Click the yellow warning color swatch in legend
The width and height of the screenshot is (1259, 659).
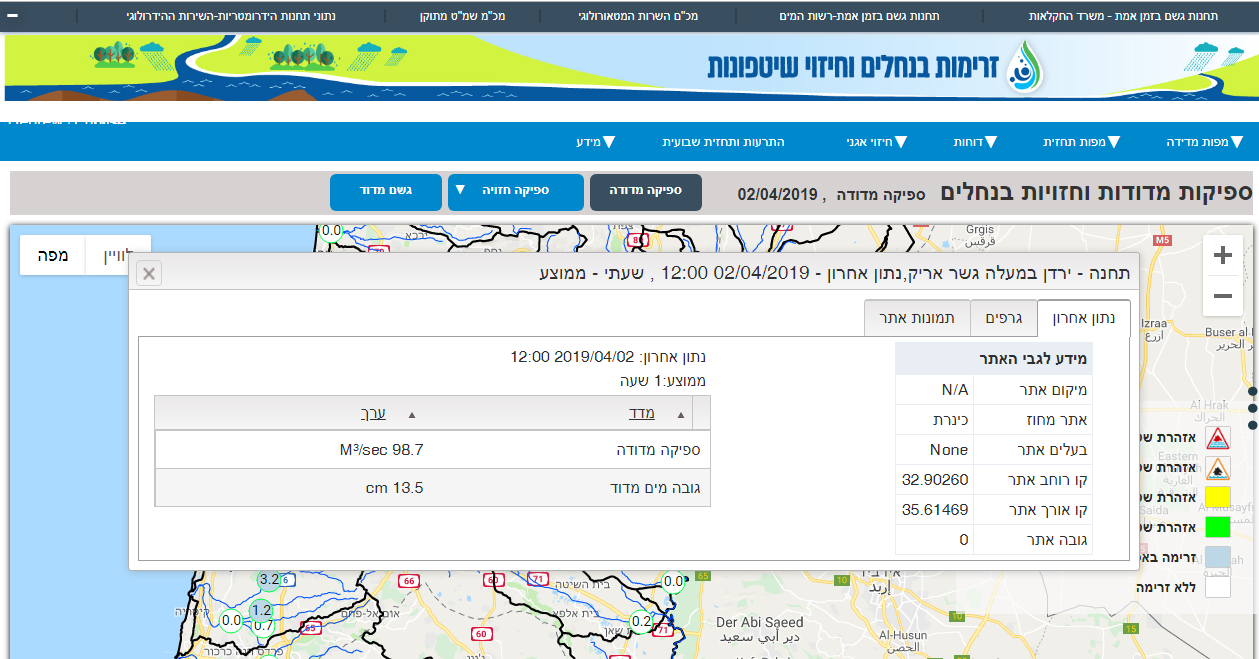pos(1218,497)
